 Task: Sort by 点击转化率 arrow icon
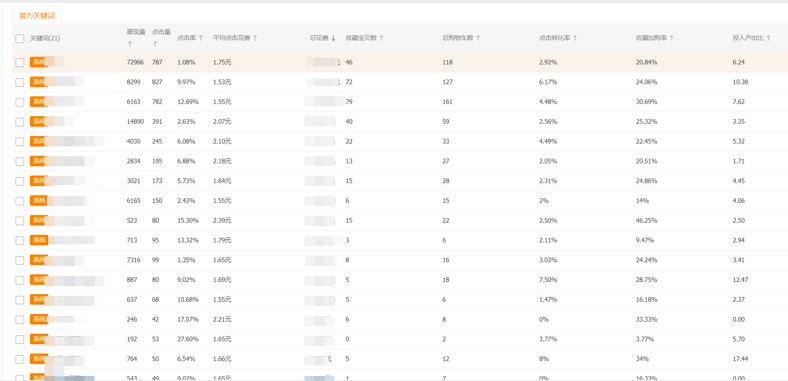click(x=575, y=38)
